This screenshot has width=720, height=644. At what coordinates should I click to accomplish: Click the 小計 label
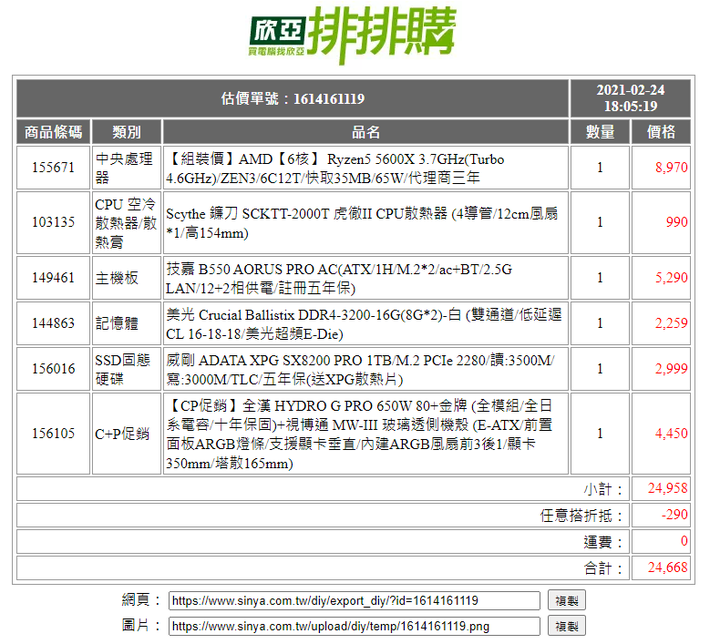[x=603, y=489]
